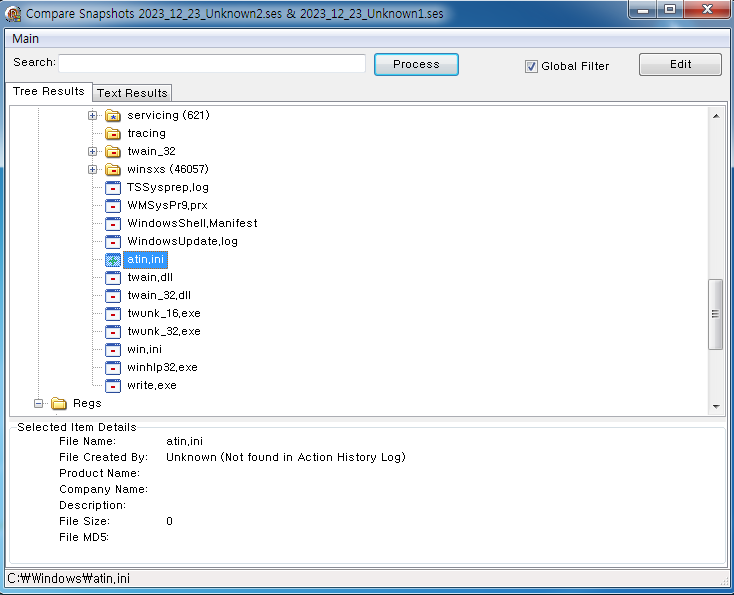Select WindowsShell.Manifest in the tree
This screenshot has width=734, height=595.
(x=192, y=224)
